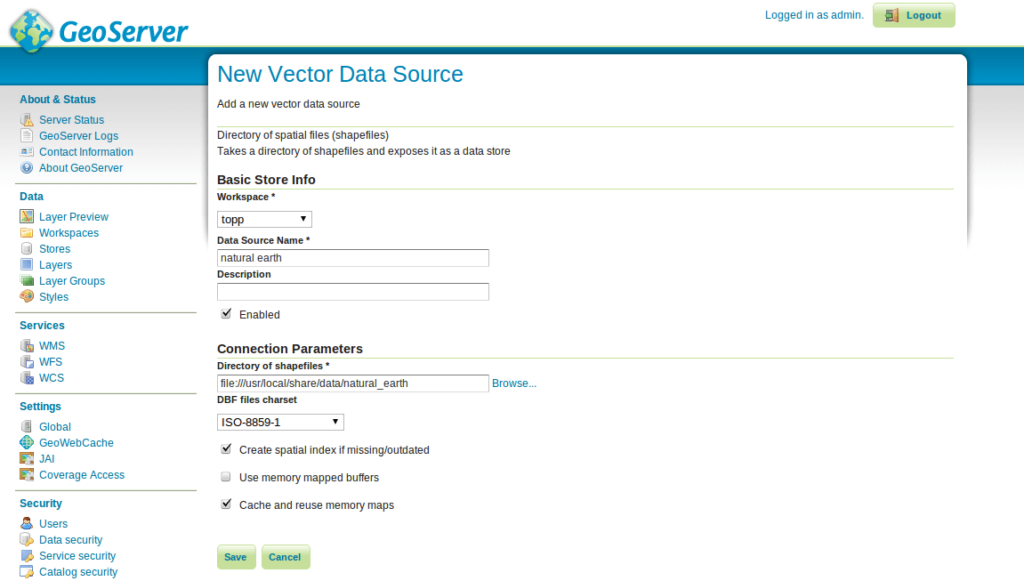Click the Browse... link
Screen dimensions: 1024x581
(x=514, y=383)
